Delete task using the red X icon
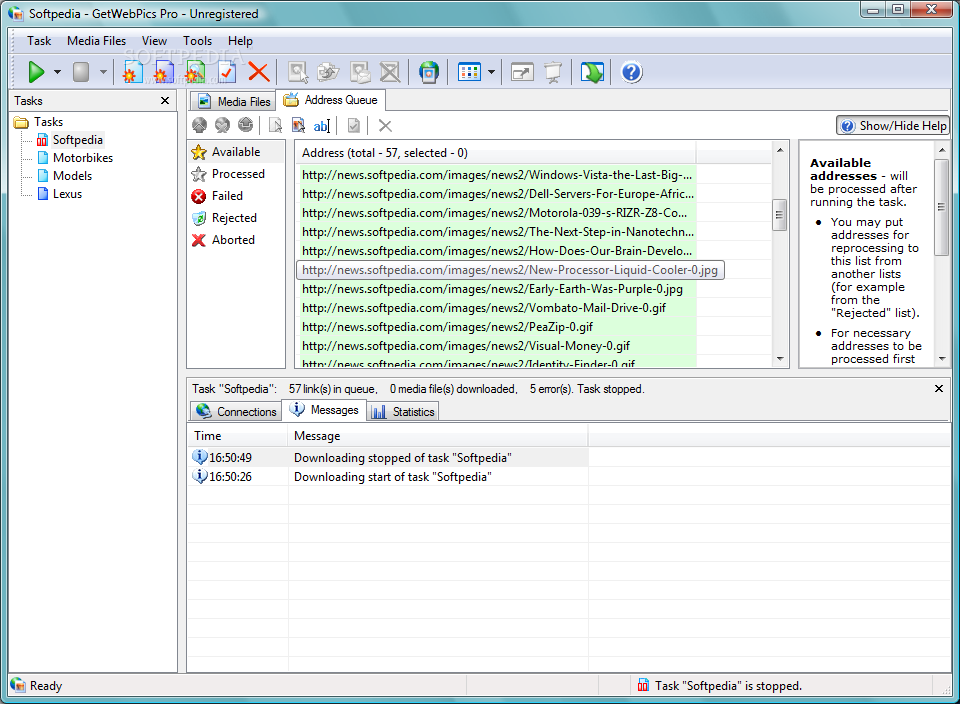 [258, 72]
